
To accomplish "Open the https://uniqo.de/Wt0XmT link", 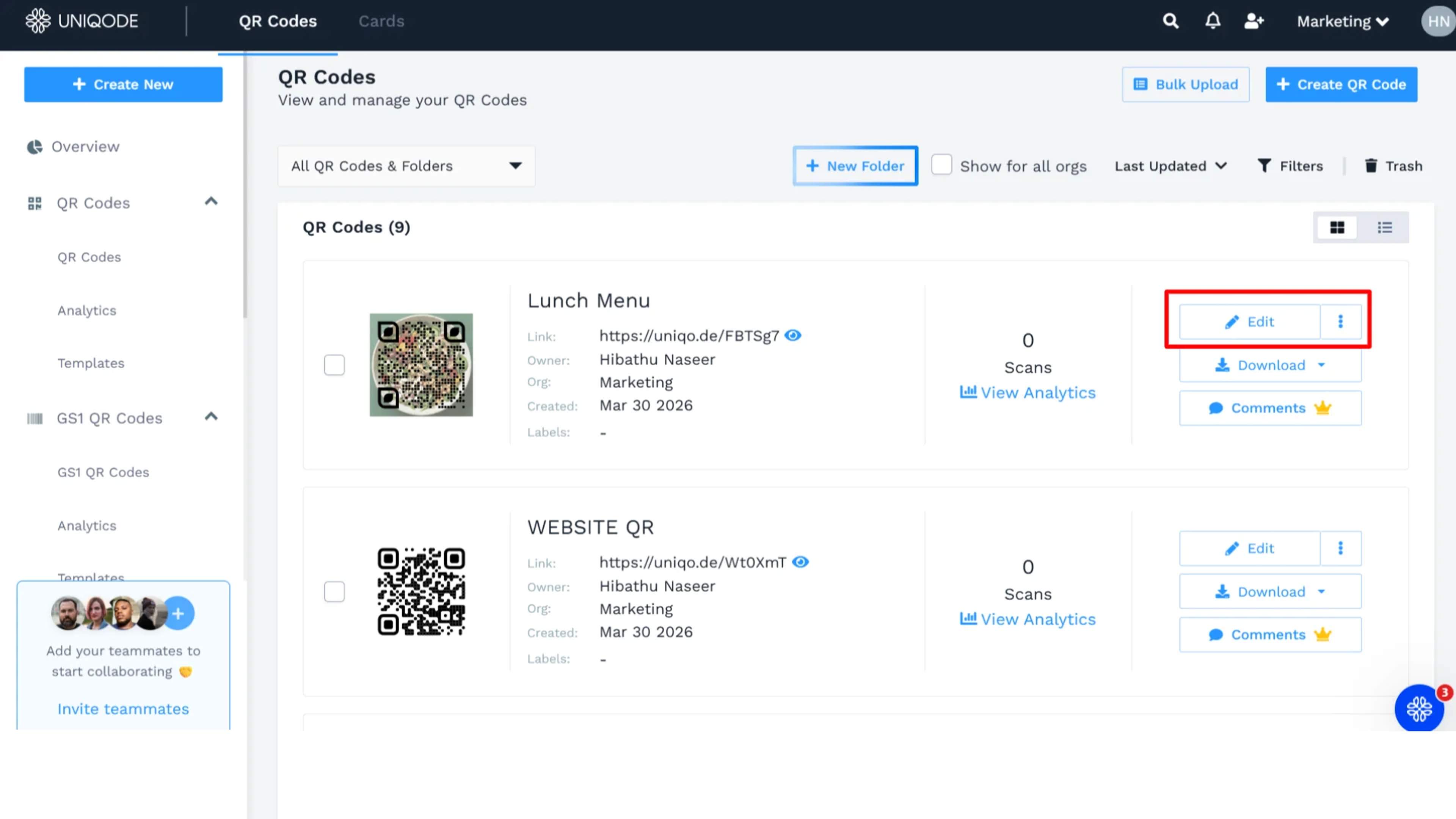I will (692, 562).
